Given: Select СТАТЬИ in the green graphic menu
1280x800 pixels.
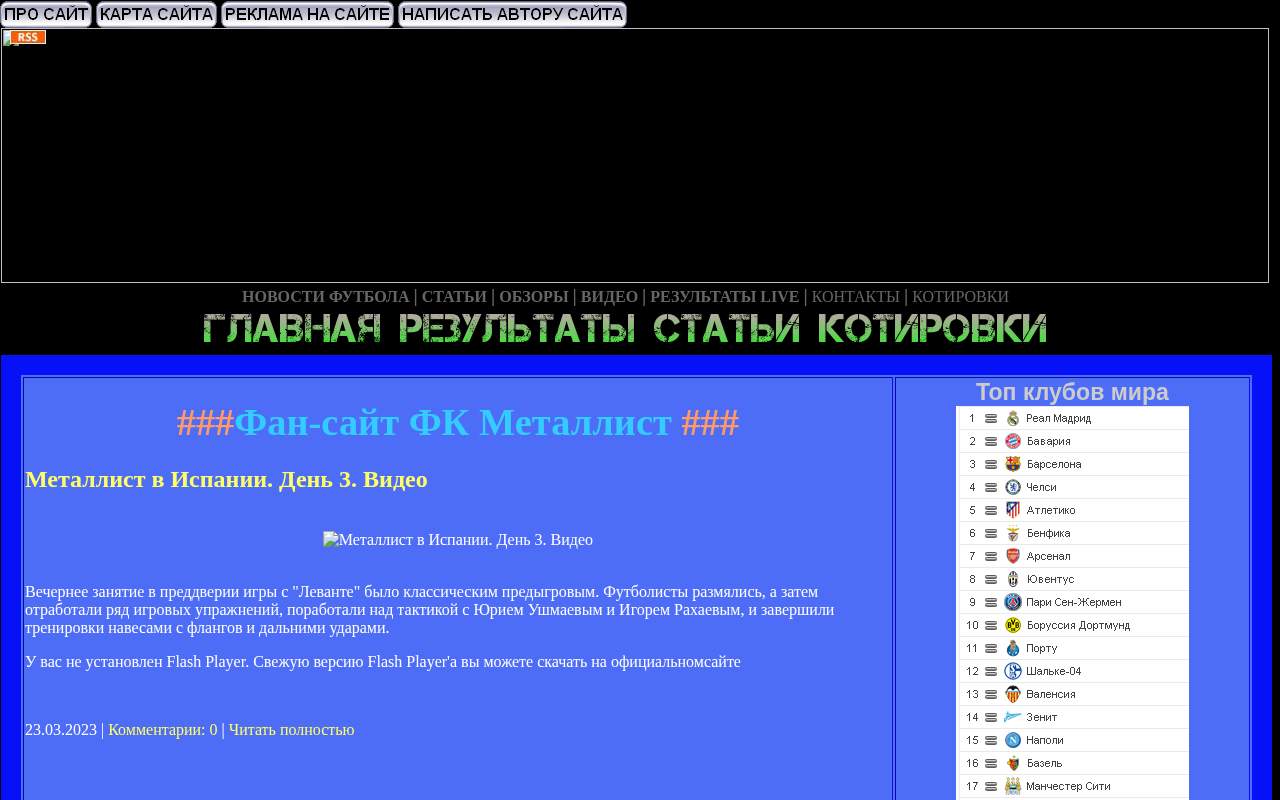Looking at the screenshot, I should [x=727, y=329].
